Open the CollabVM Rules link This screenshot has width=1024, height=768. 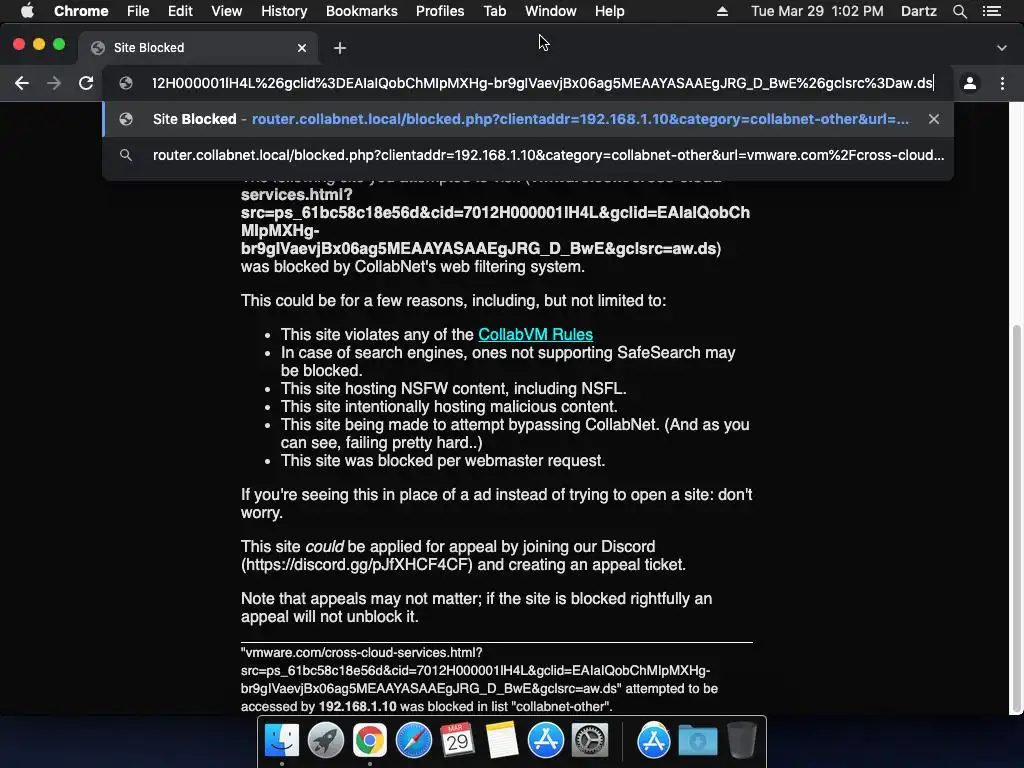(536, 334)
